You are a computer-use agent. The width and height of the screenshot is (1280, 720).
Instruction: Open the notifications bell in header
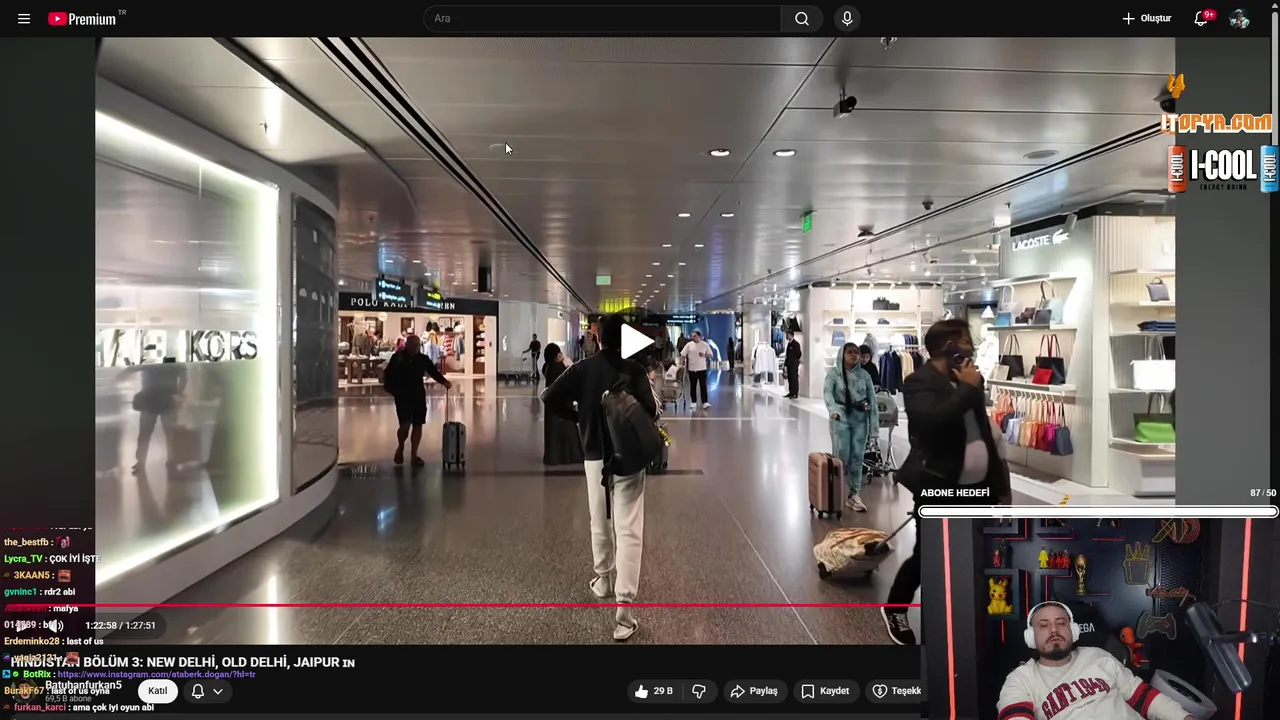pyautogui.click(x=1202, y=19)
